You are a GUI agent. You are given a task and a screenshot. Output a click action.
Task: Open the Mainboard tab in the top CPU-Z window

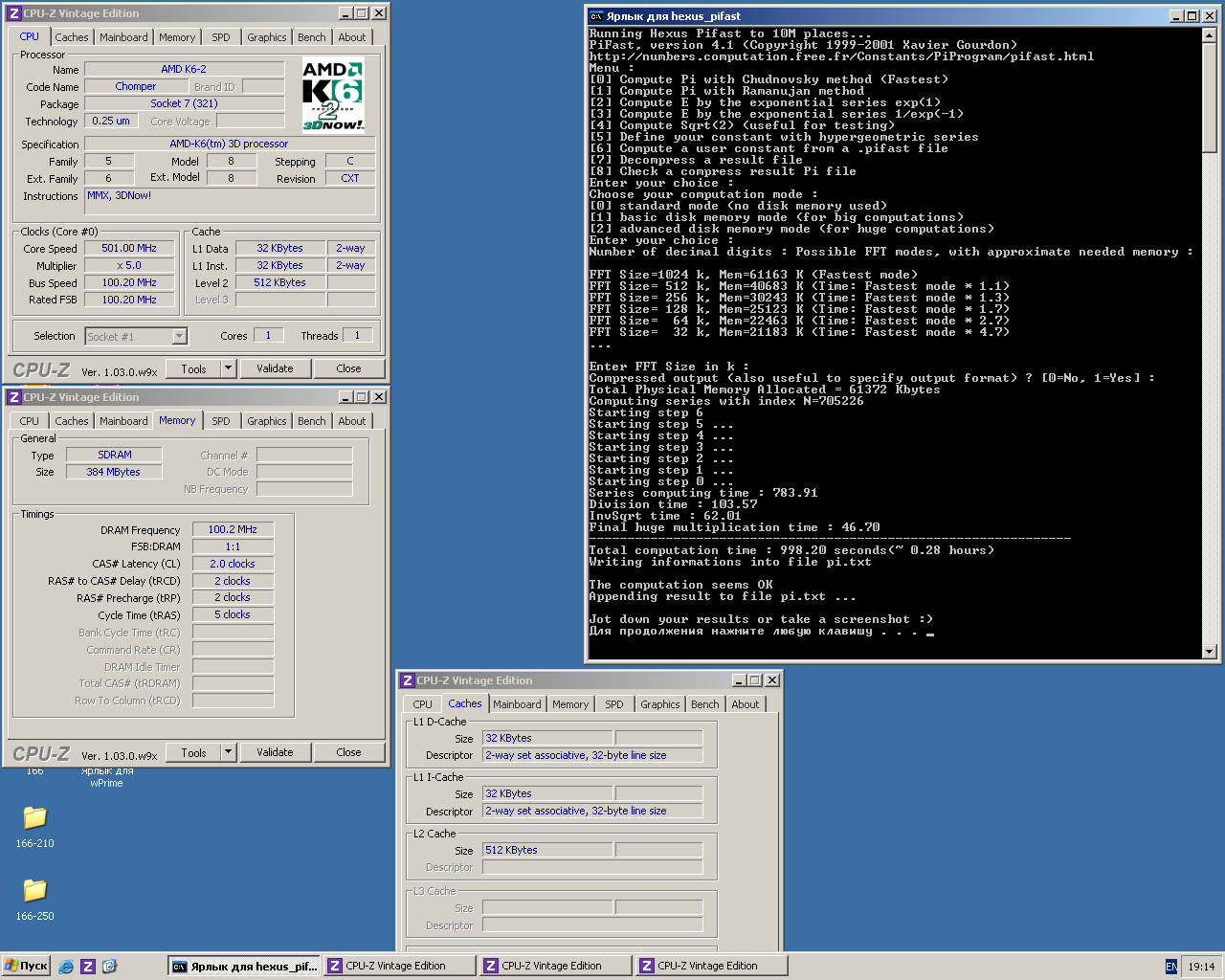pos(123,37)
